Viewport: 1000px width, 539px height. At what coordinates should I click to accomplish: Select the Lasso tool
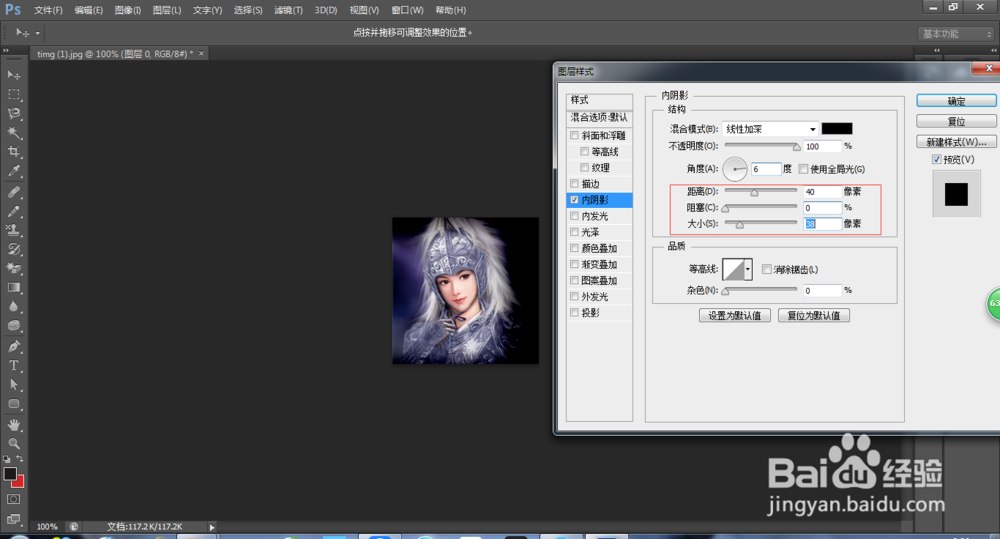point(13,114)
